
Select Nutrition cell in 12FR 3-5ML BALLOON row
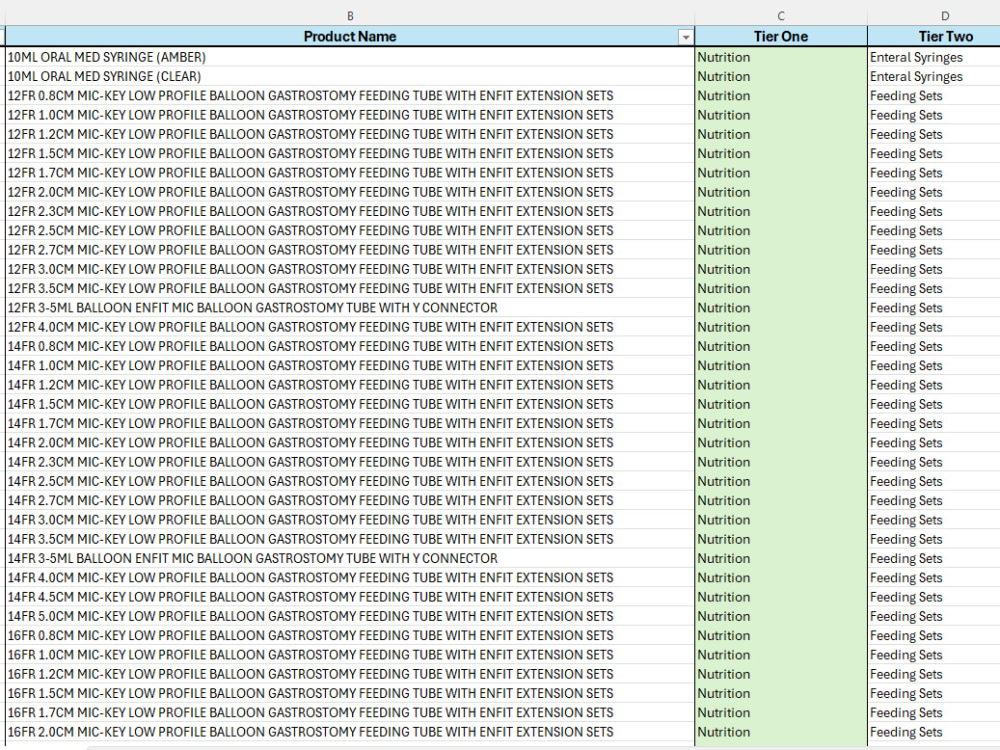tap(781, 307)
